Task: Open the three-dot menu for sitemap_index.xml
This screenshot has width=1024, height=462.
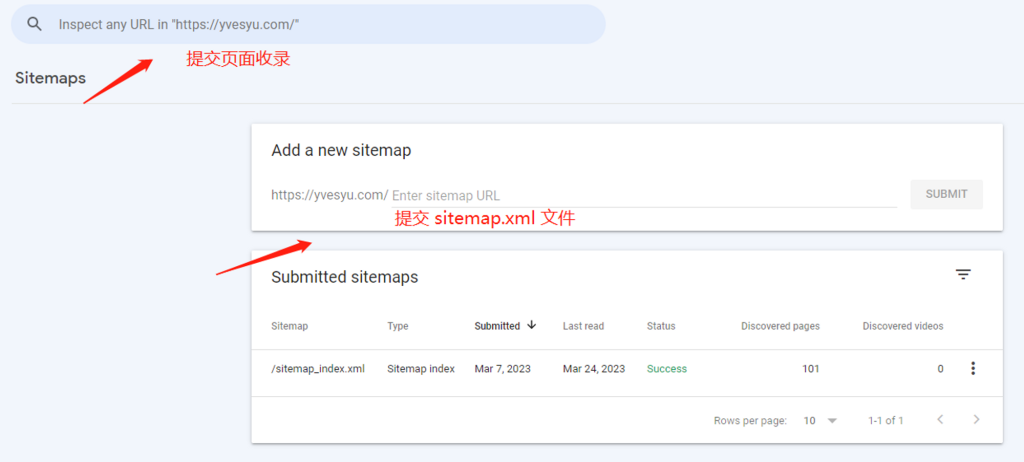Action: (x=973, y=369)
